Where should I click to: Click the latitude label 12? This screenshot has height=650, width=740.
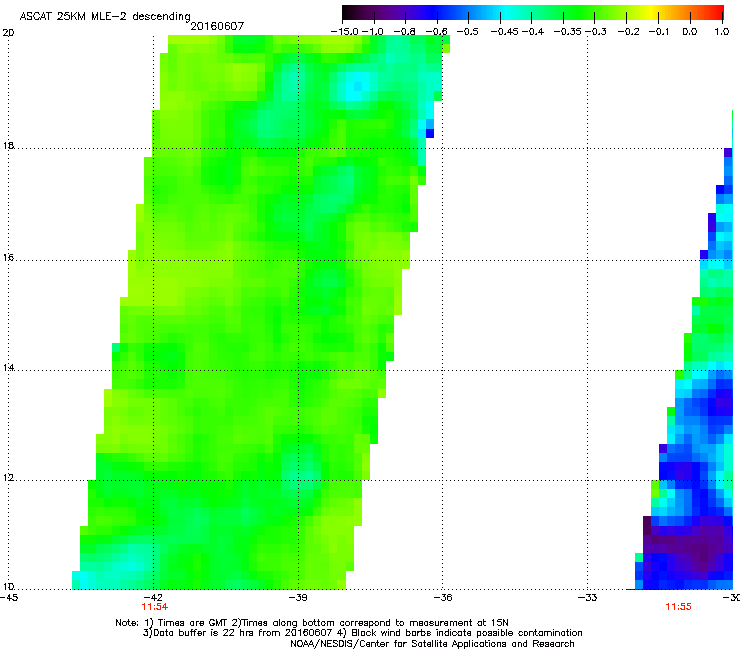8,477
